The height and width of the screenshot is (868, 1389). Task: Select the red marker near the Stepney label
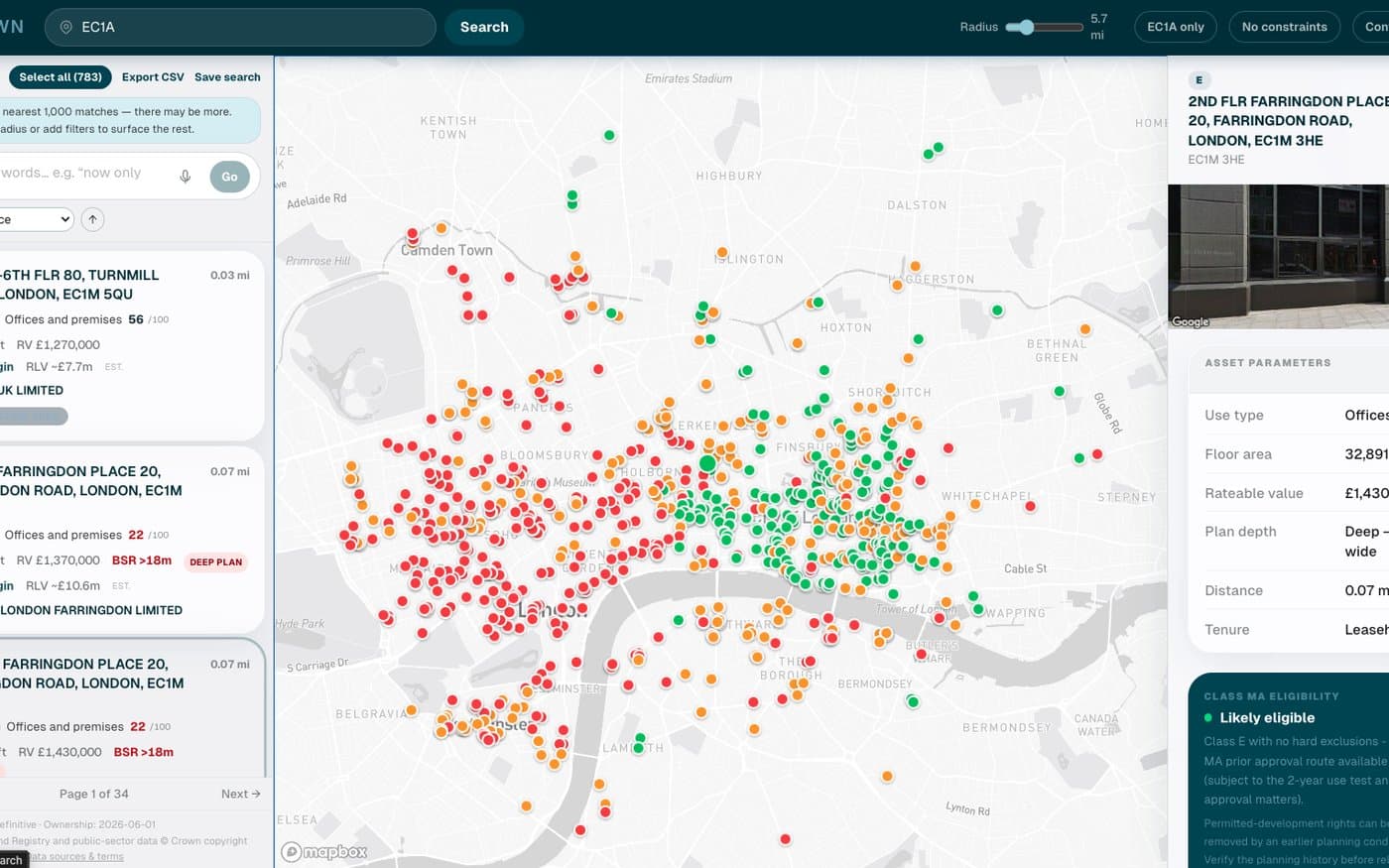(x=1097, y=454)
